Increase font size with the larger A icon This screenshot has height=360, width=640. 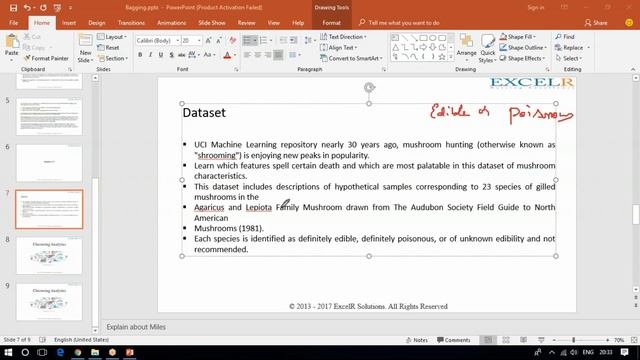209,40
